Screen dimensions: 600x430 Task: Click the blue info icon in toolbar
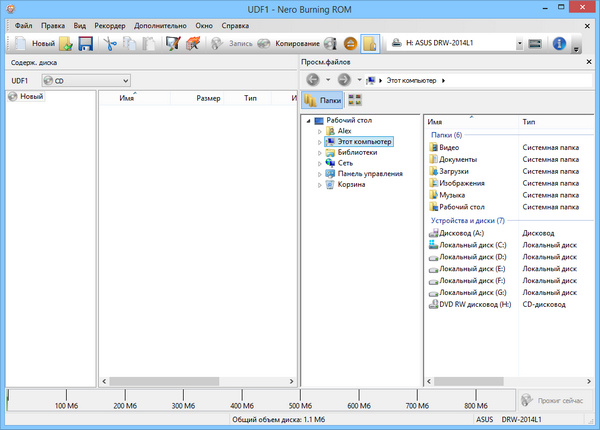click(559, 44)
